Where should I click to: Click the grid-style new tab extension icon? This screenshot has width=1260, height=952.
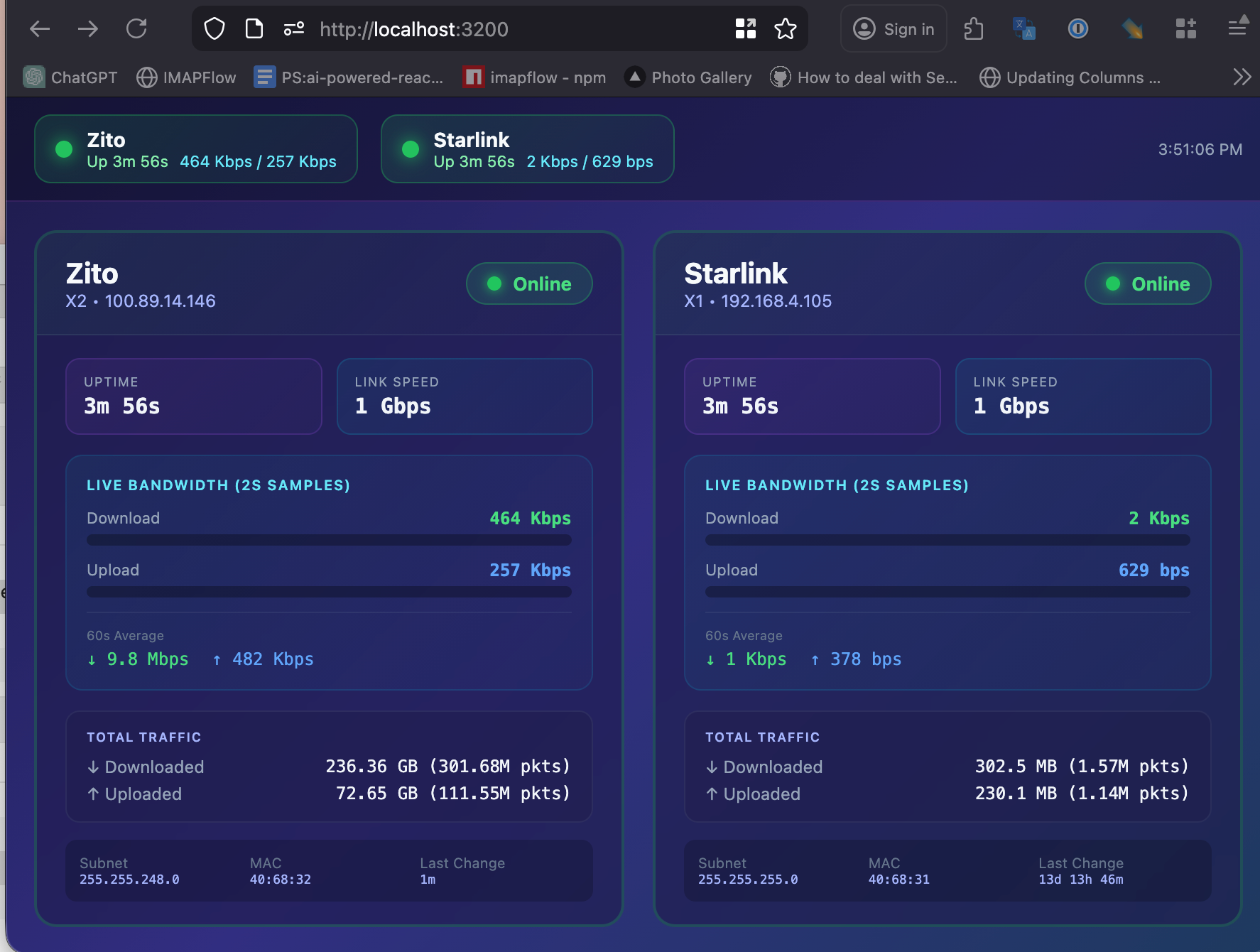tap(1185, 28)
